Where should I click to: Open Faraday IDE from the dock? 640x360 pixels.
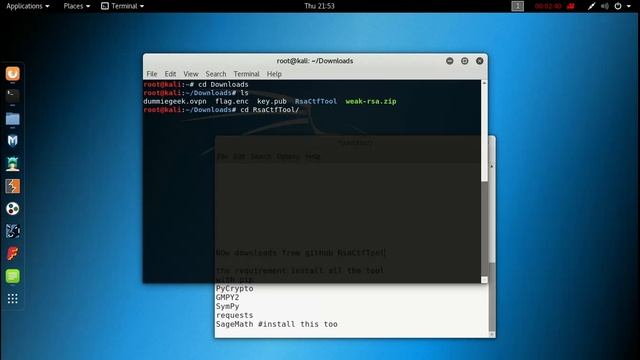[13, 253]
